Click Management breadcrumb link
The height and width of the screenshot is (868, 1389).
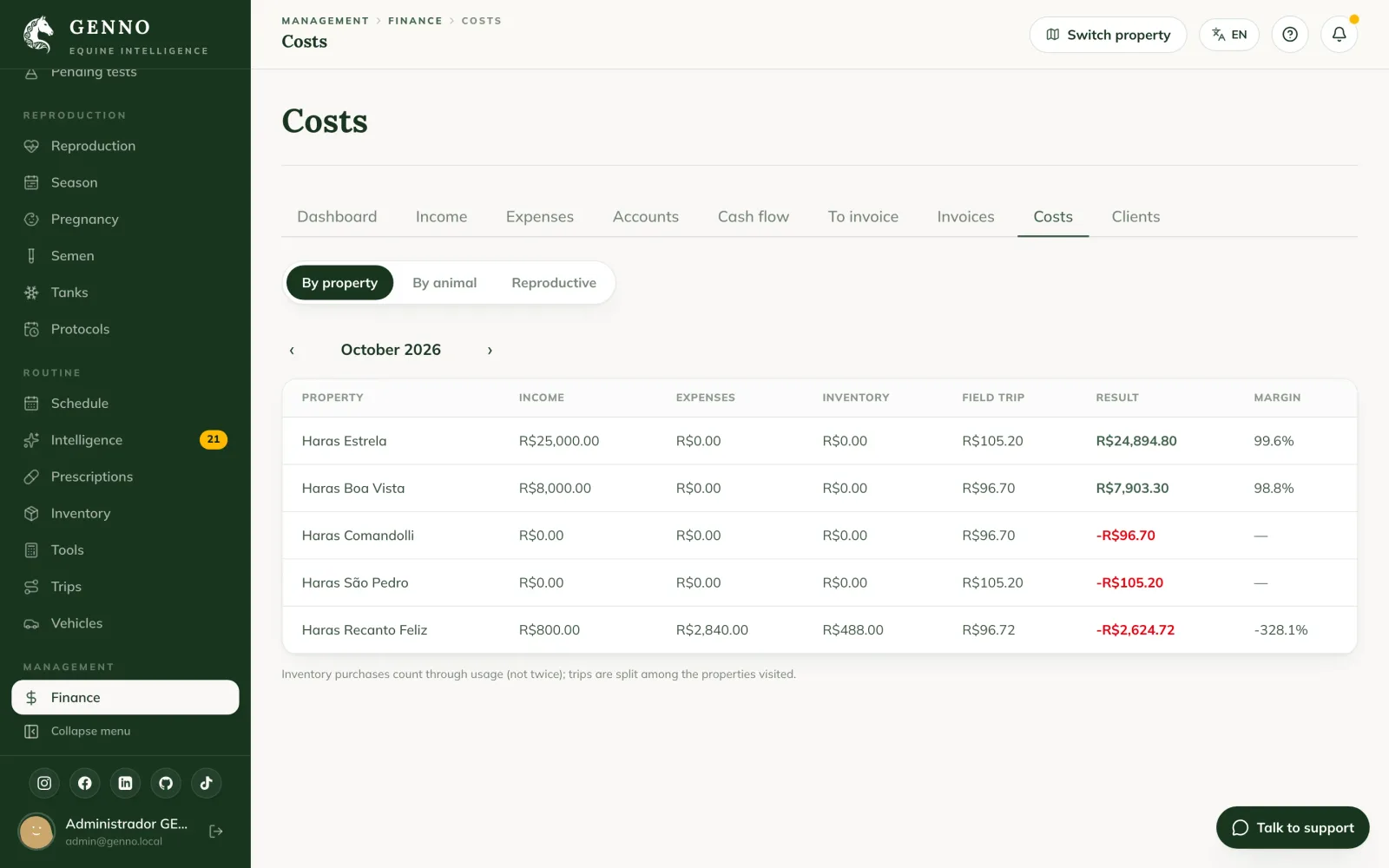[326, 21]
